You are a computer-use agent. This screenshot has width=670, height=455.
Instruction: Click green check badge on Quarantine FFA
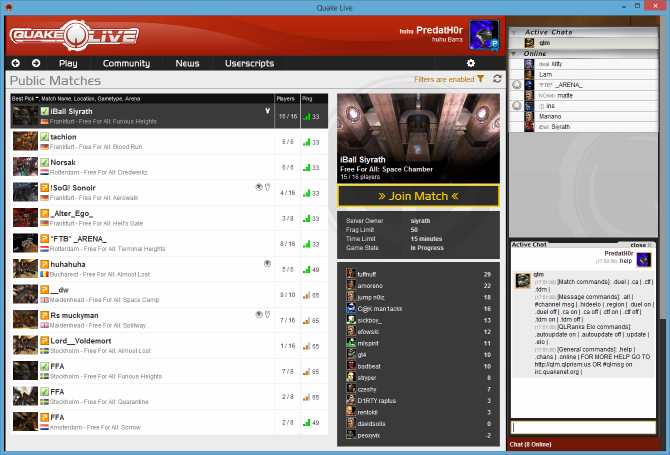click(44, 391)
